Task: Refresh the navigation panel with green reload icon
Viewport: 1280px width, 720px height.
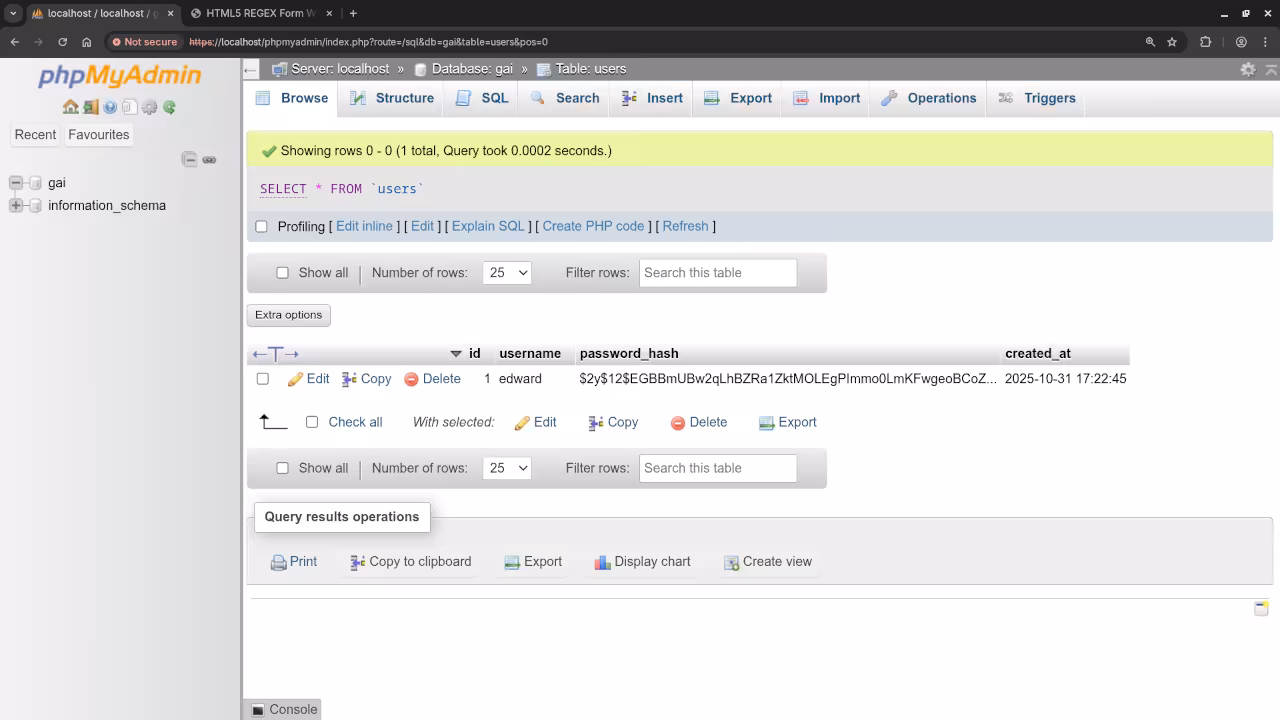Action: click(168, 108)
